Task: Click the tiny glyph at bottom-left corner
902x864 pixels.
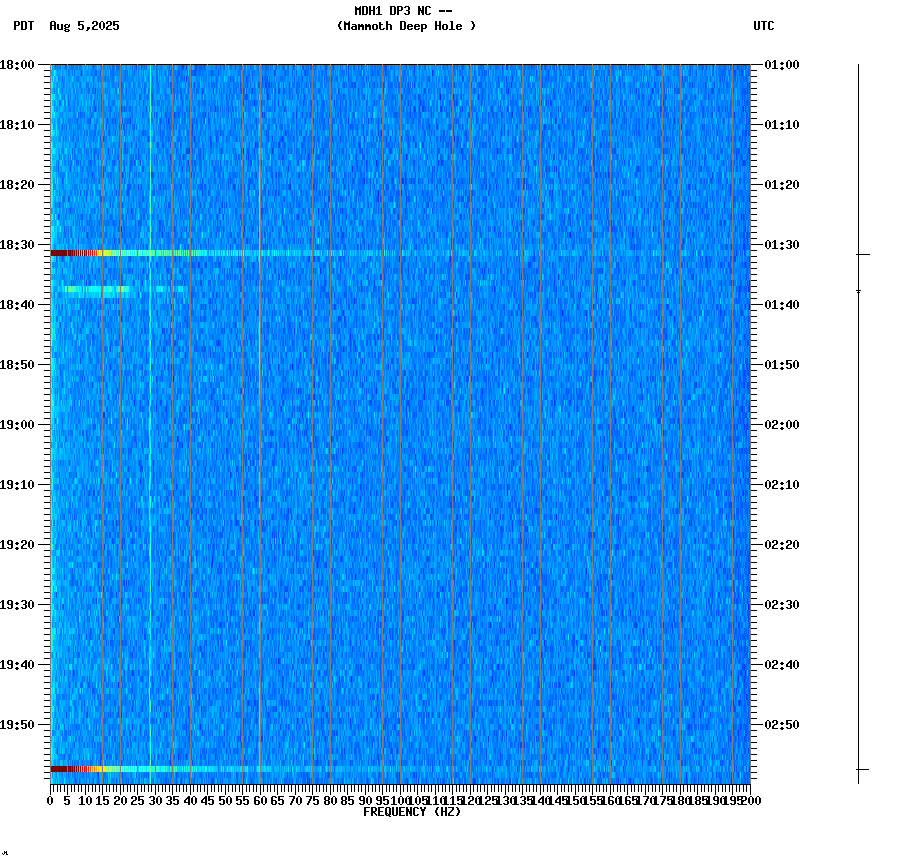Action: tap(6, 855)
